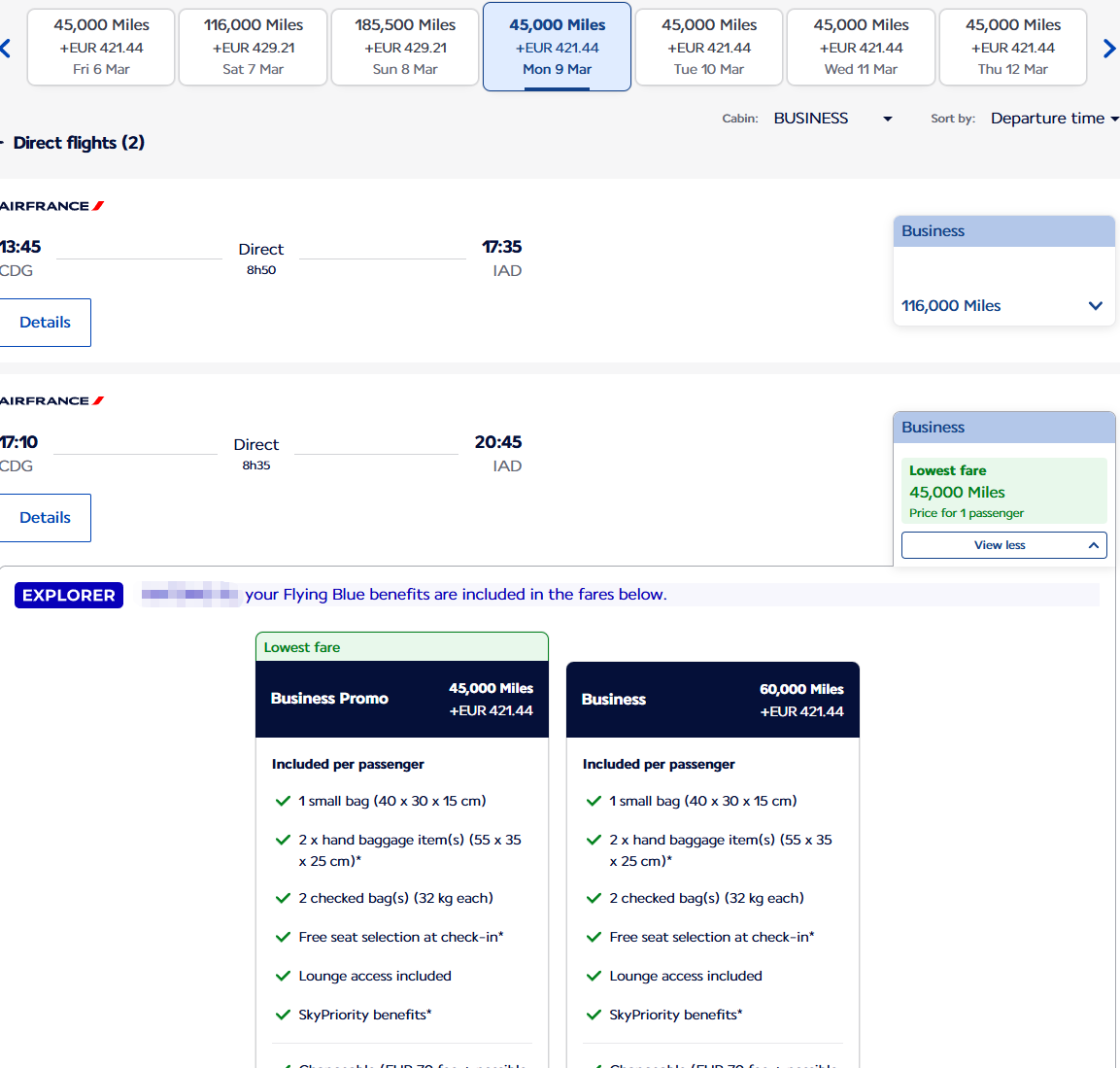The height and width of the screenshot is (1068, 1120).
Task: Select the Wed 11 Mar date tab
Action: tap(861, 47)
